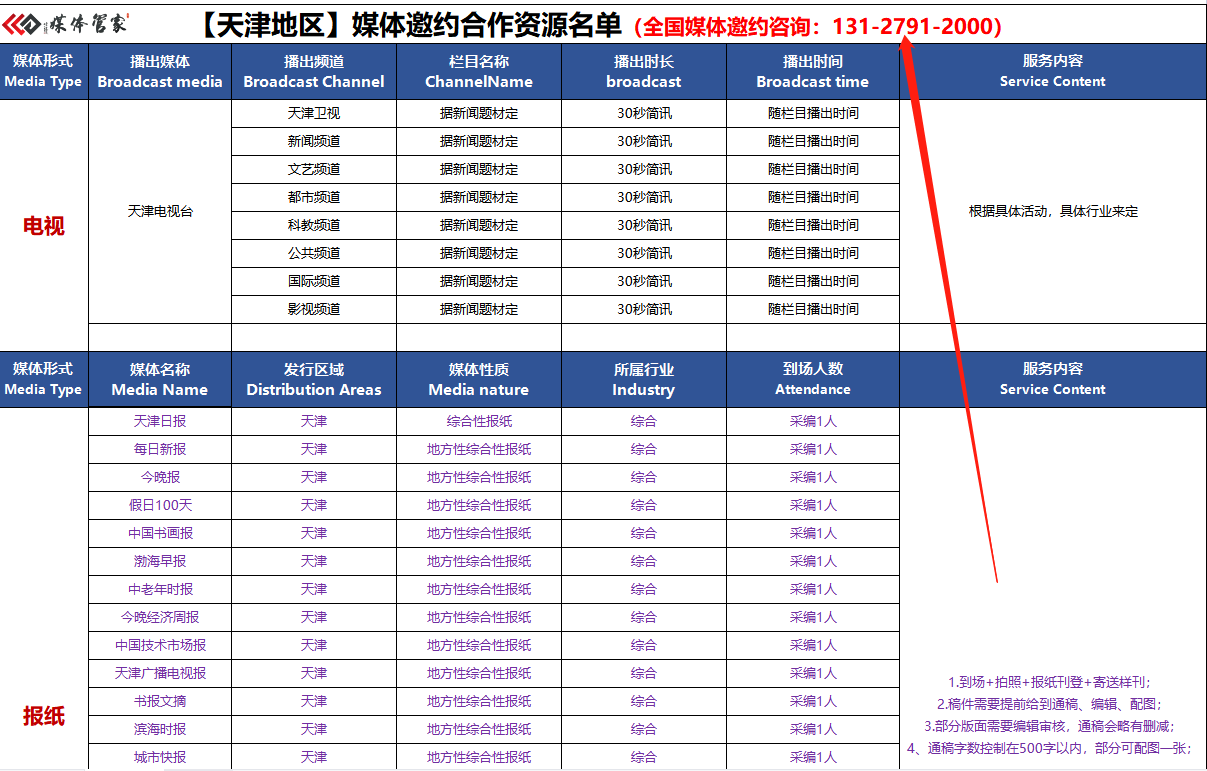Viewport: 1207px width, 771px height.
Task: Click the red 报纸 media type label
Action: click(44, 716)
